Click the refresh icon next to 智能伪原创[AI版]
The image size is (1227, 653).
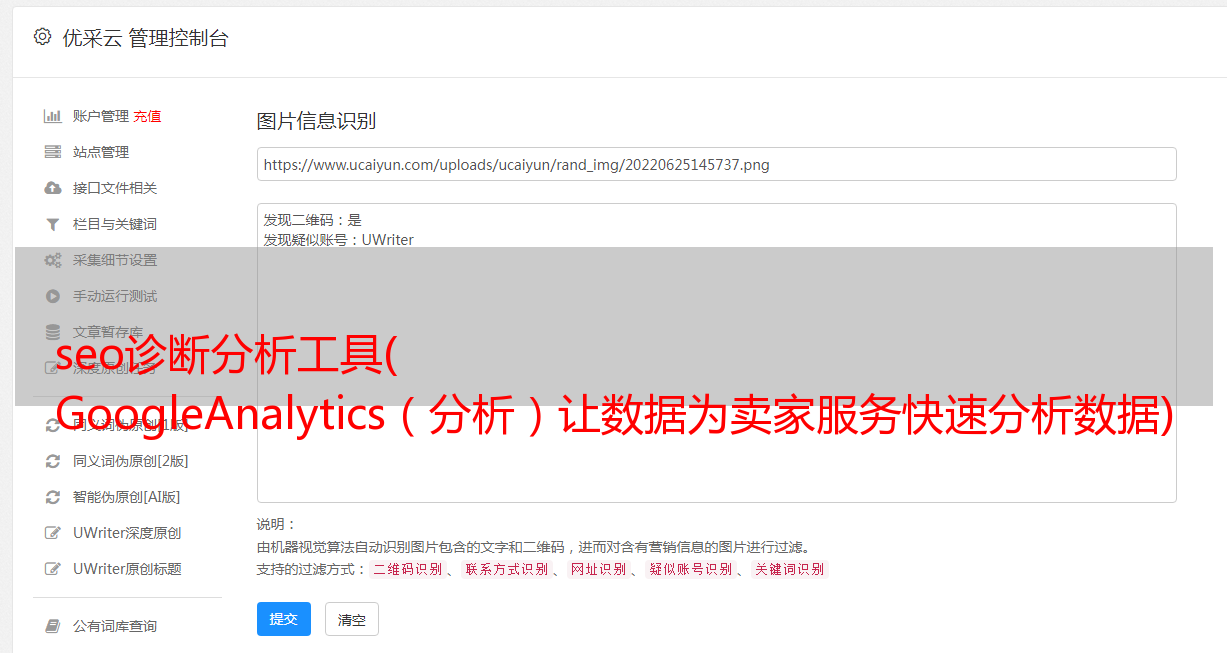(x=53, y=497)
